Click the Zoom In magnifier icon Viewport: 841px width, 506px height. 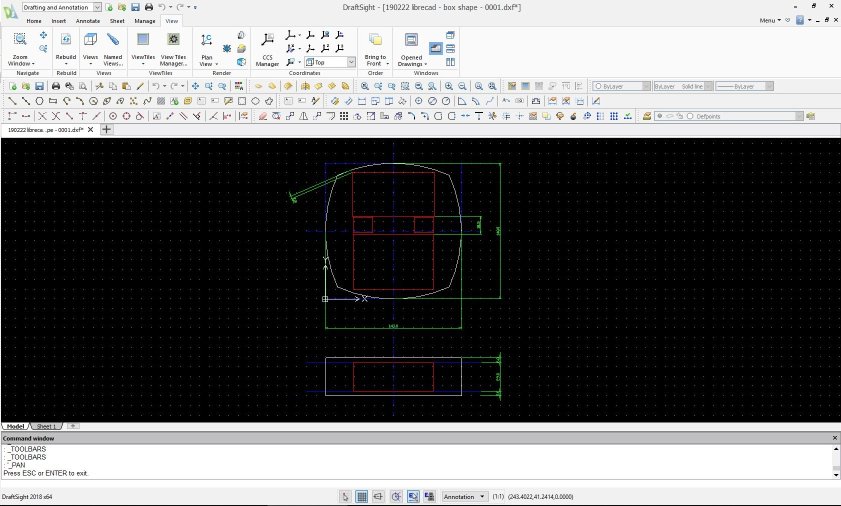[x=448, y=86]
